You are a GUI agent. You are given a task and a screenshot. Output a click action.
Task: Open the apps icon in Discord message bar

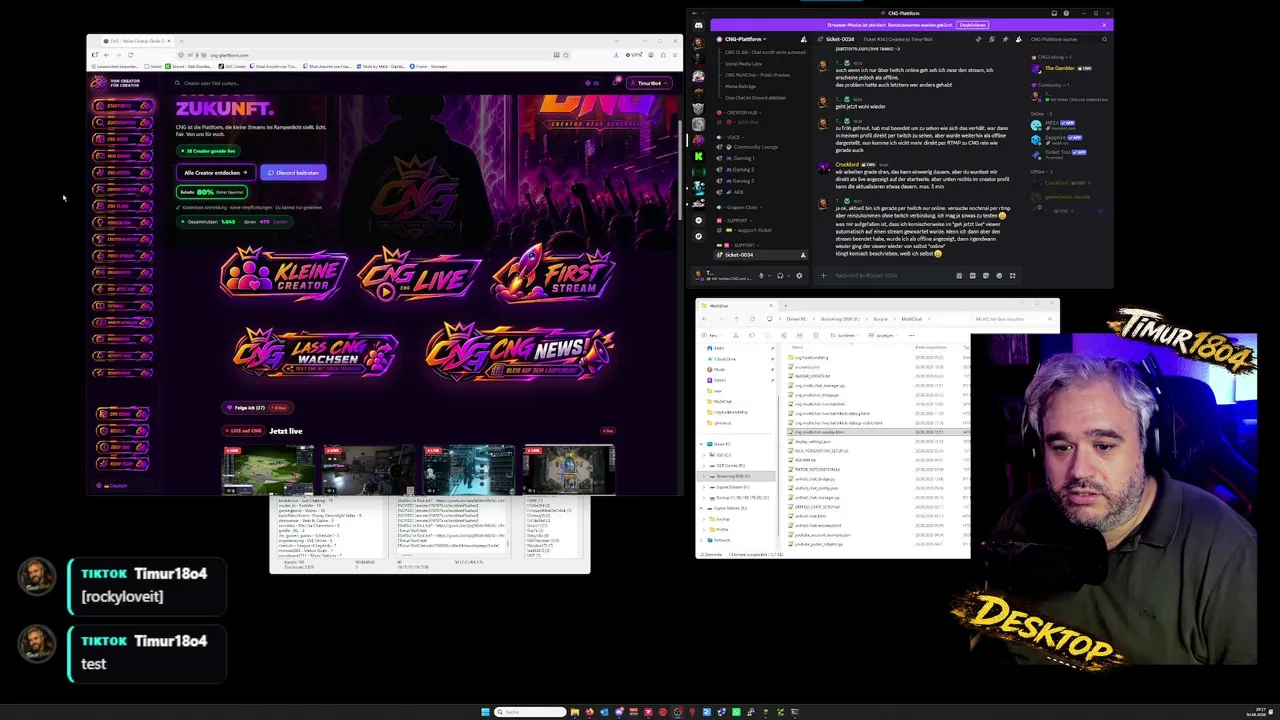pos(1012,275)
